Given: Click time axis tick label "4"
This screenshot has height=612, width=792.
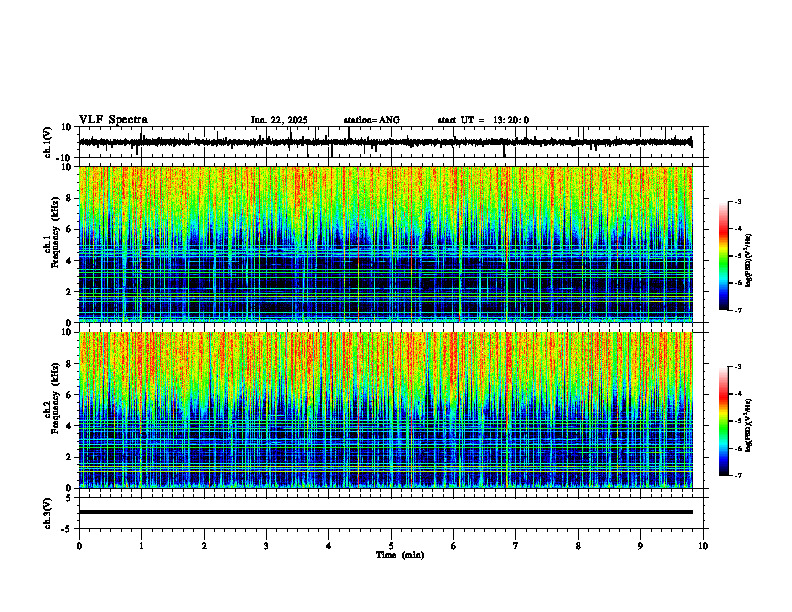Looking at the screenshot, I should click(329, 546).
